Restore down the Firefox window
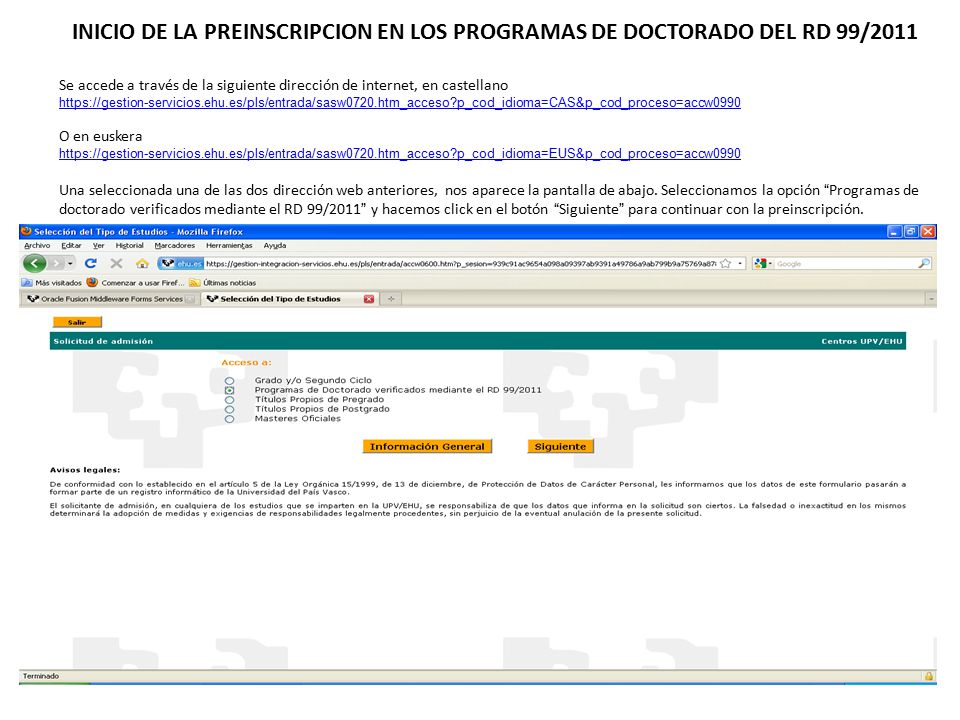 [x=912, y=231]
